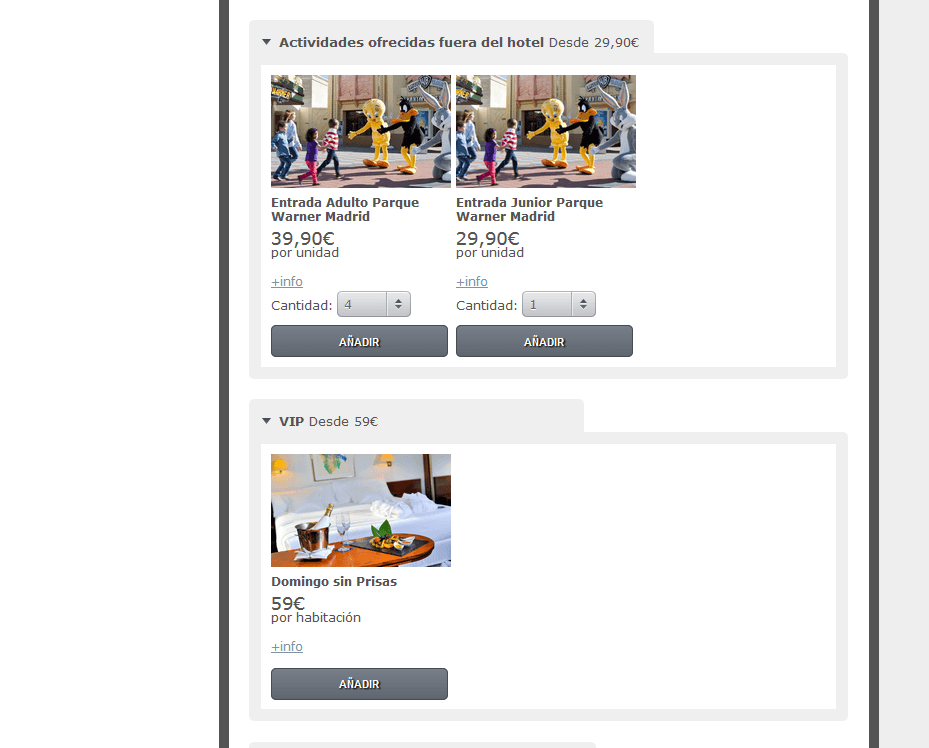Click the Actividades ofrecidas fuera del hotel heading
This screenshot has width=929, height=748.
coord(411,43)
